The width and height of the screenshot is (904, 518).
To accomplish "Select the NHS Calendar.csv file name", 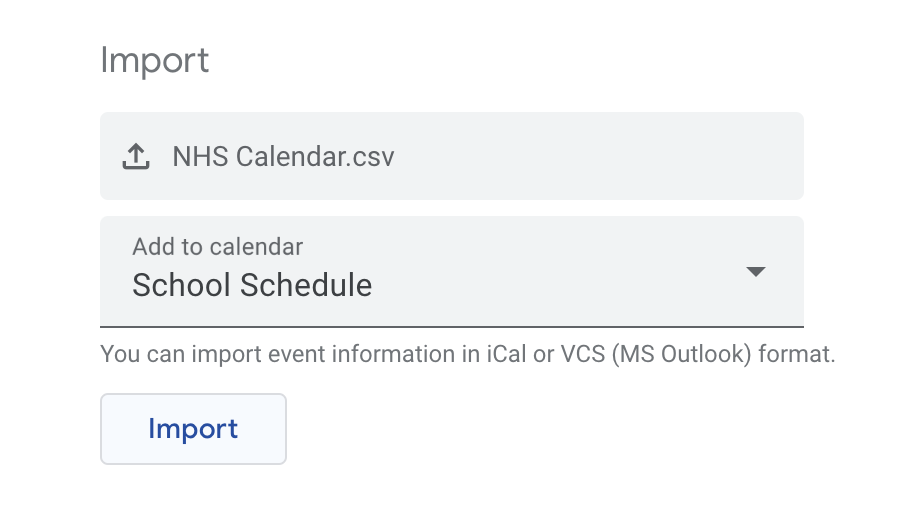I will click(283, 156).
